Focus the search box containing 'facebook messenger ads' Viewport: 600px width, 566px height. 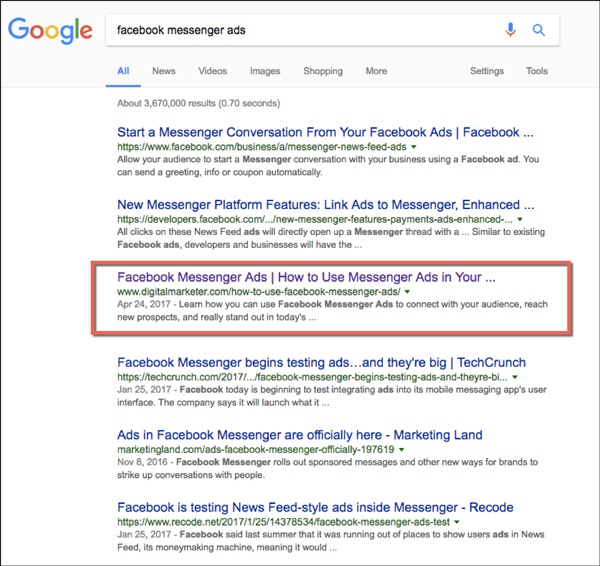[x=332, y=30]
